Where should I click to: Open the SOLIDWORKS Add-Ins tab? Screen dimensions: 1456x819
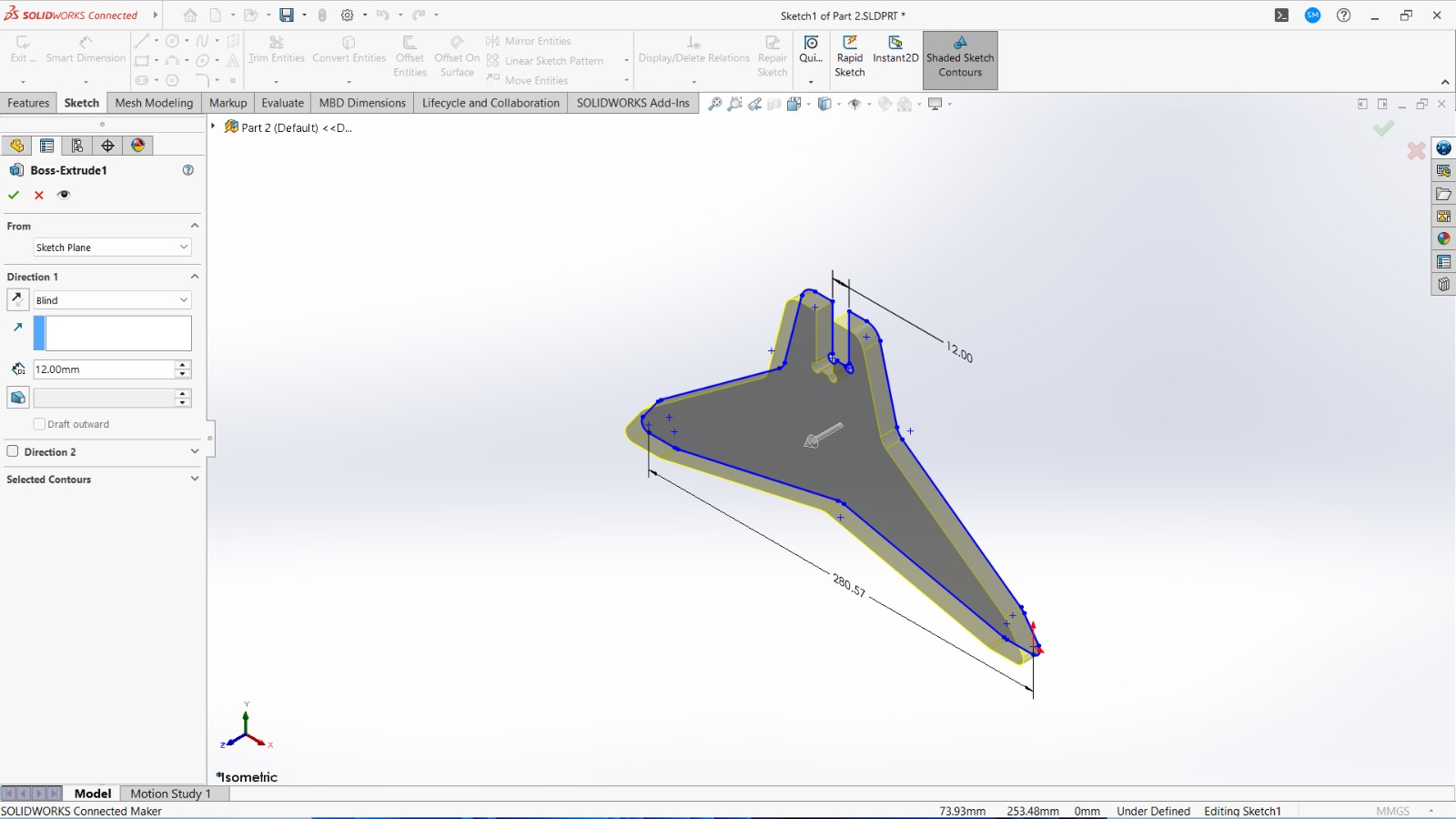click(x=633, y=103)
